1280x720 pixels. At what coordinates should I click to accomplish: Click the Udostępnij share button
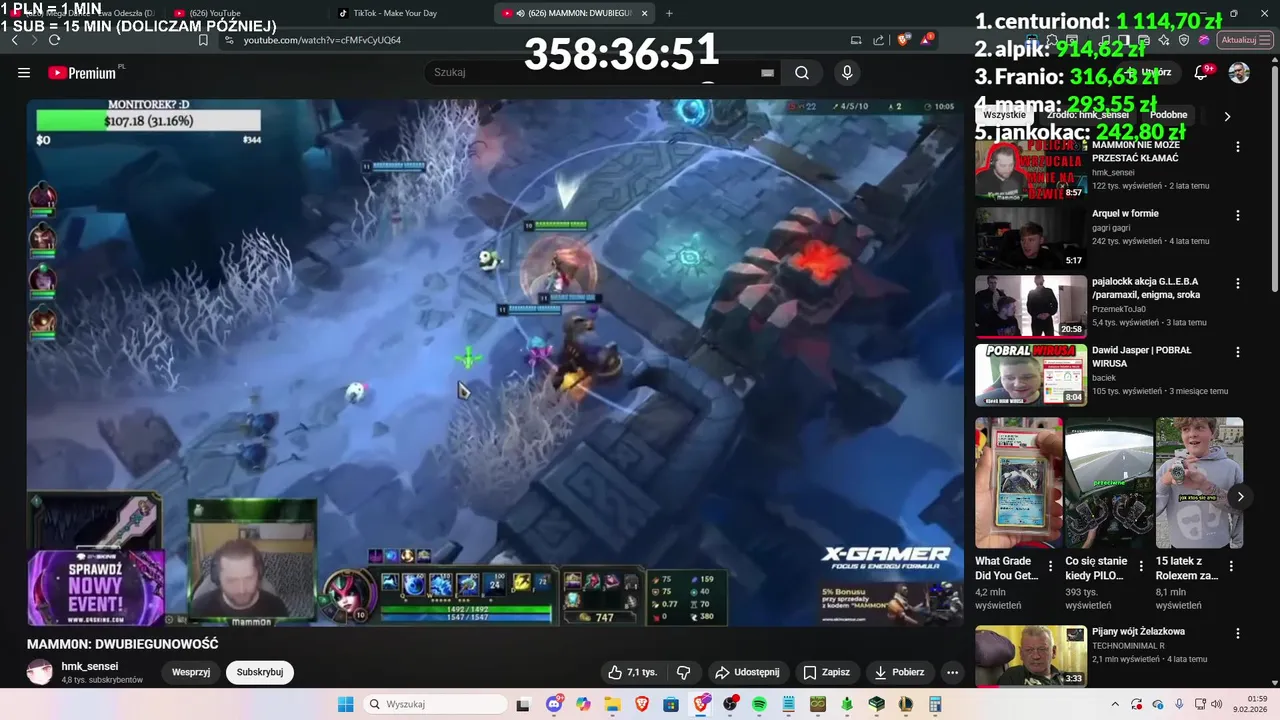point(747,672)
